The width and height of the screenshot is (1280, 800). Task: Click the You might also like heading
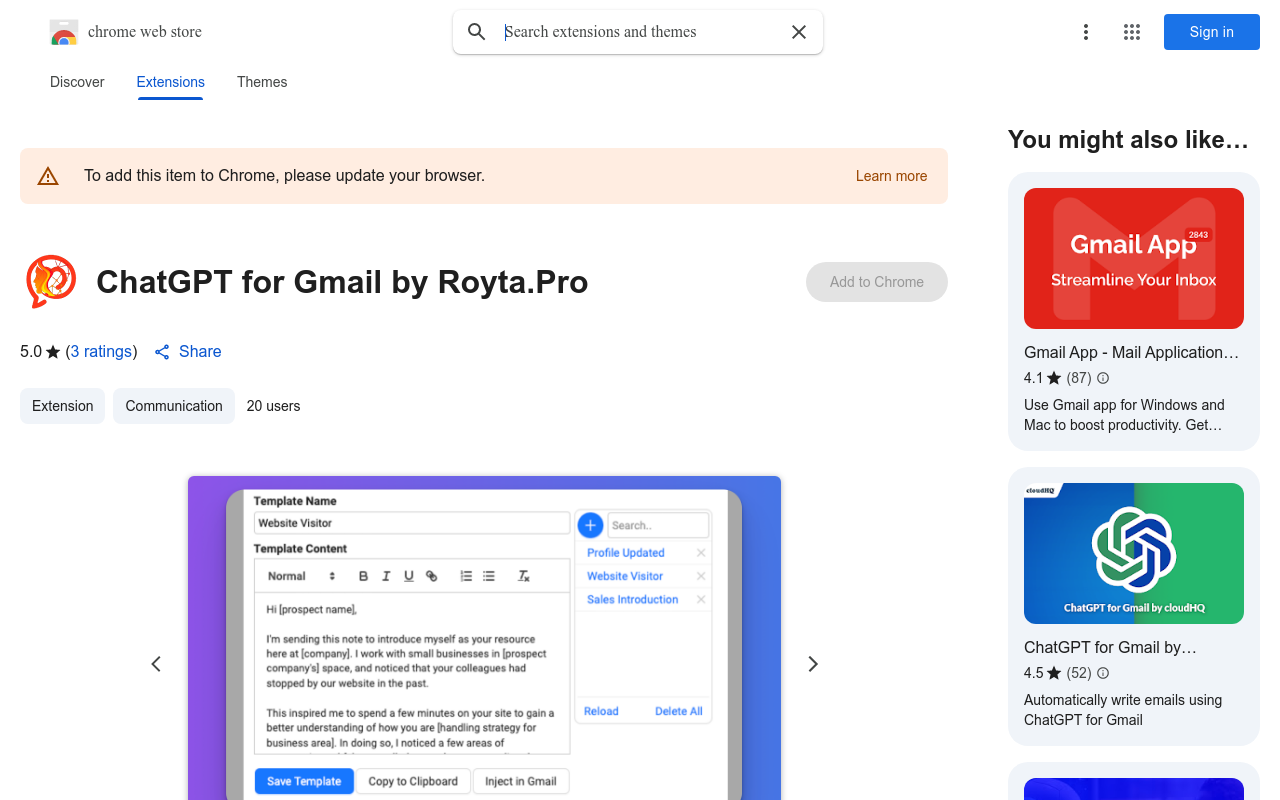coord(1128,140)
